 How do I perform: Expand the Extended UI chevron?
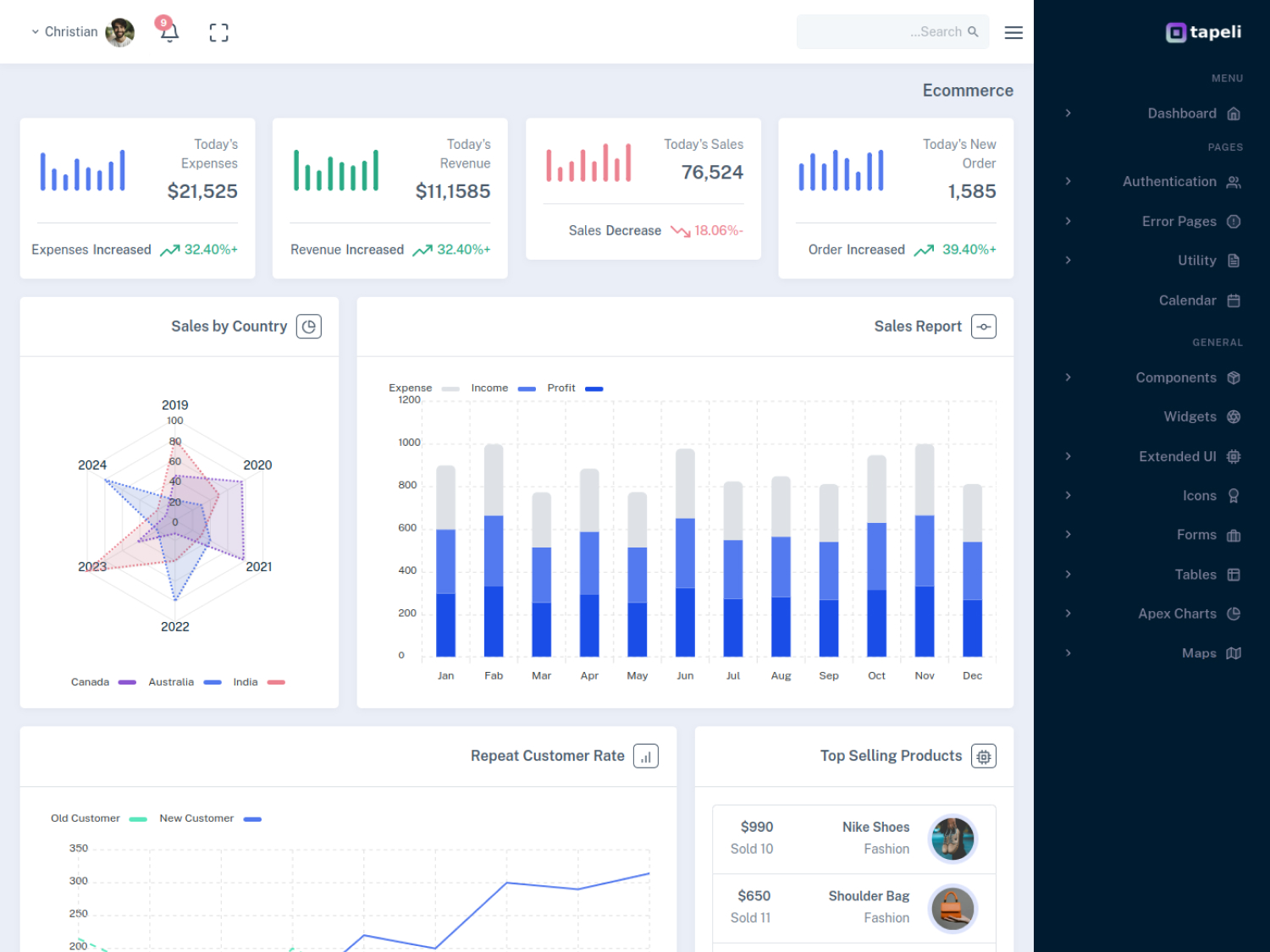(1068, 456)
